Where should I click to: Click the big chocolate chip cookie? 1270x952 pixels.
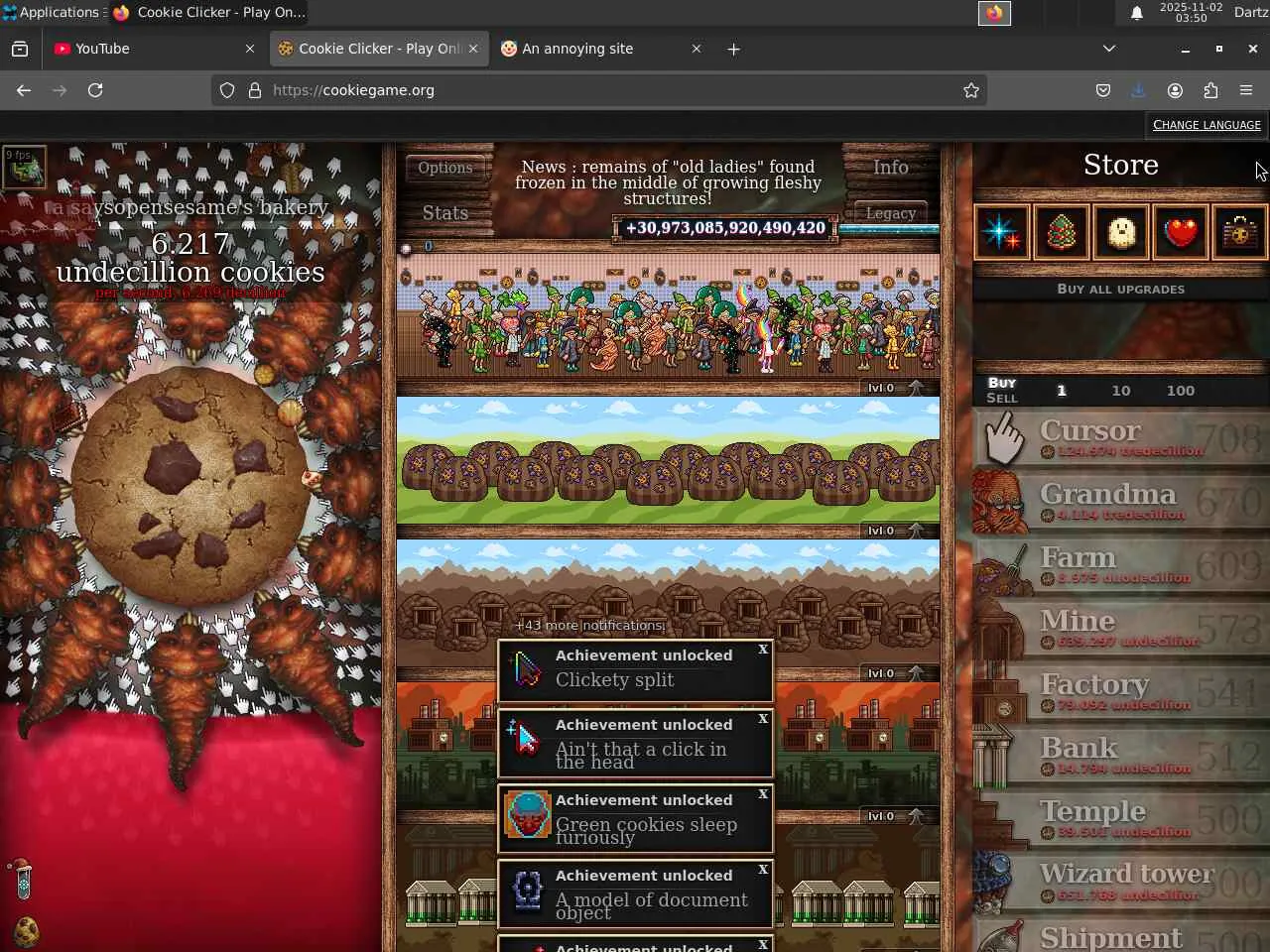click(190, 485)
